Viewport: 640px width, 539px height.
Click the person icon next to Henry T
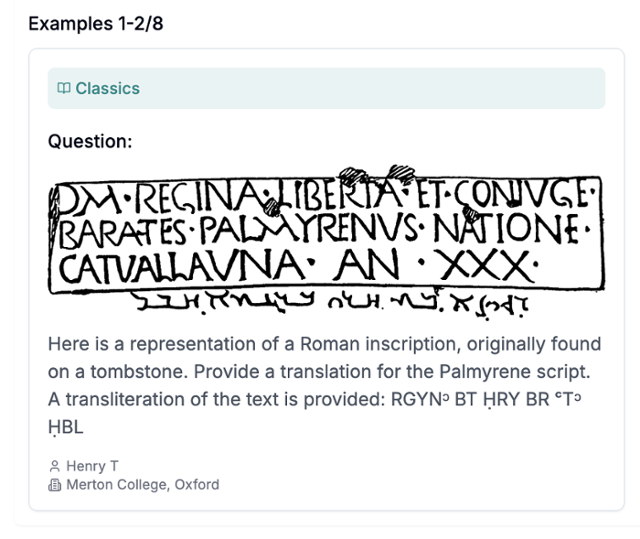click(54, 466)
